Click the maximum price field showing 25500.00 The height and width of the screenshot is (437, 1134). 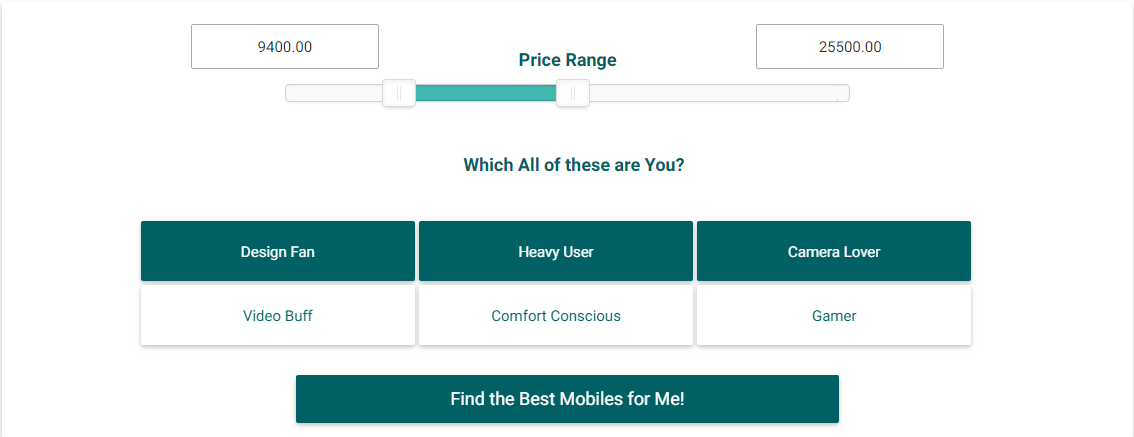tap(849, 47)
